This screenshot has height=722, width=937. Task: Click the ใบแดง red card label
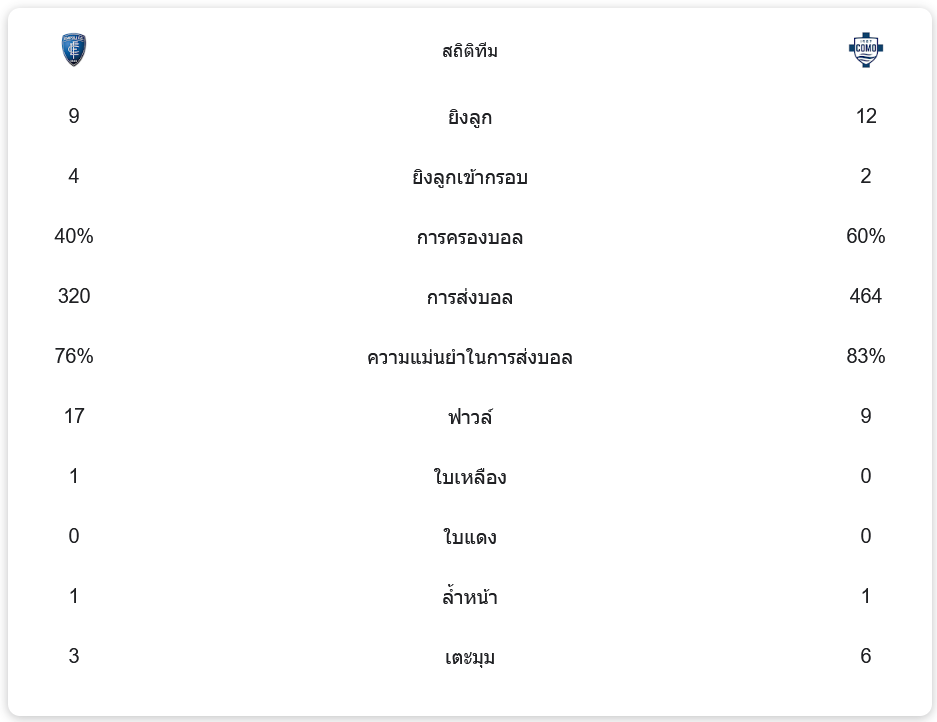[469, 538]
